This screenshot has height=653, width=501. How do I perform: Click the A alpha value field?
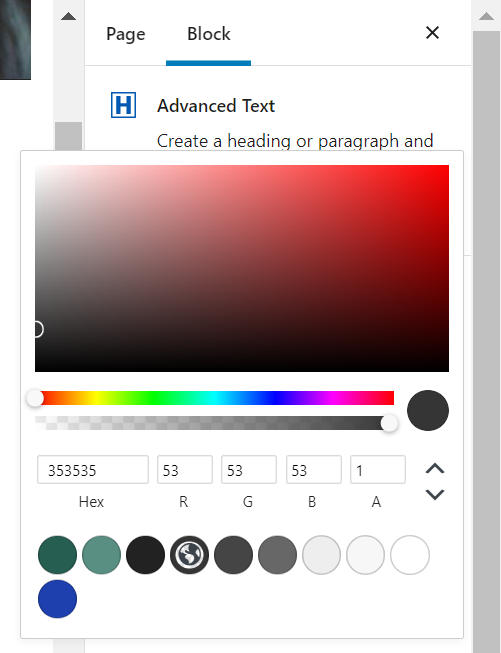[378, 470]
